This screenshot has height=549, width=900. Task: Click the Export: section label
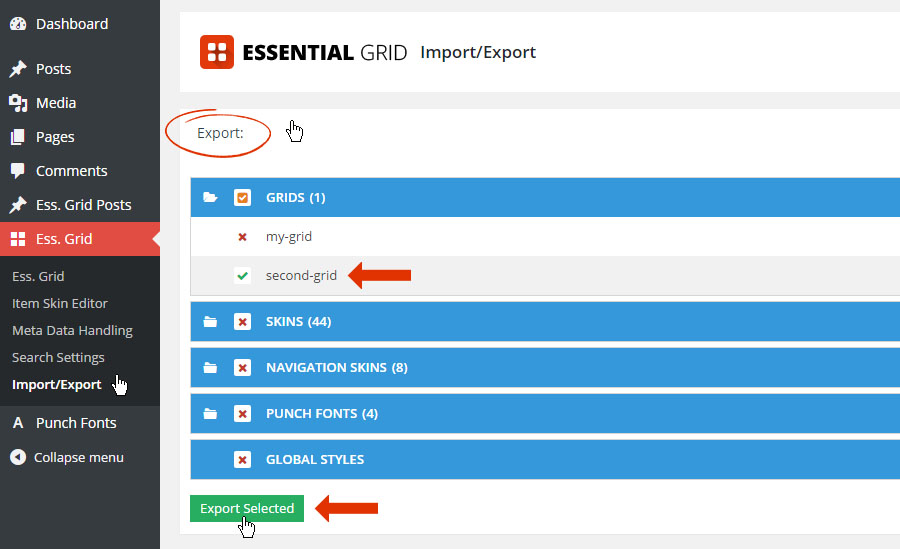pyautogui.click(x=220, y=133)
